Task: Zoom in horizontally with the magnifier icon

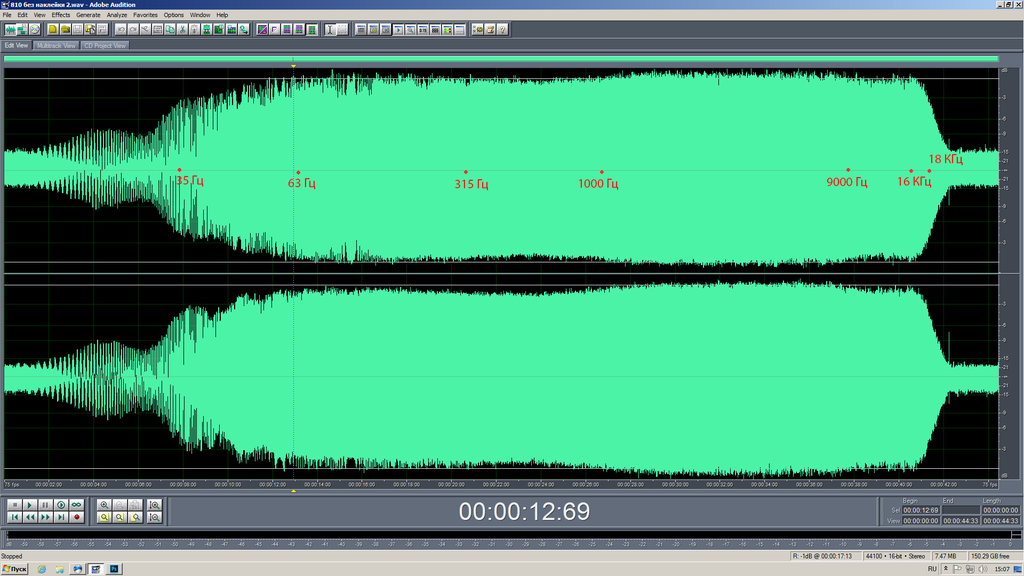Action: pyautogui.click(x=104, y=505)
